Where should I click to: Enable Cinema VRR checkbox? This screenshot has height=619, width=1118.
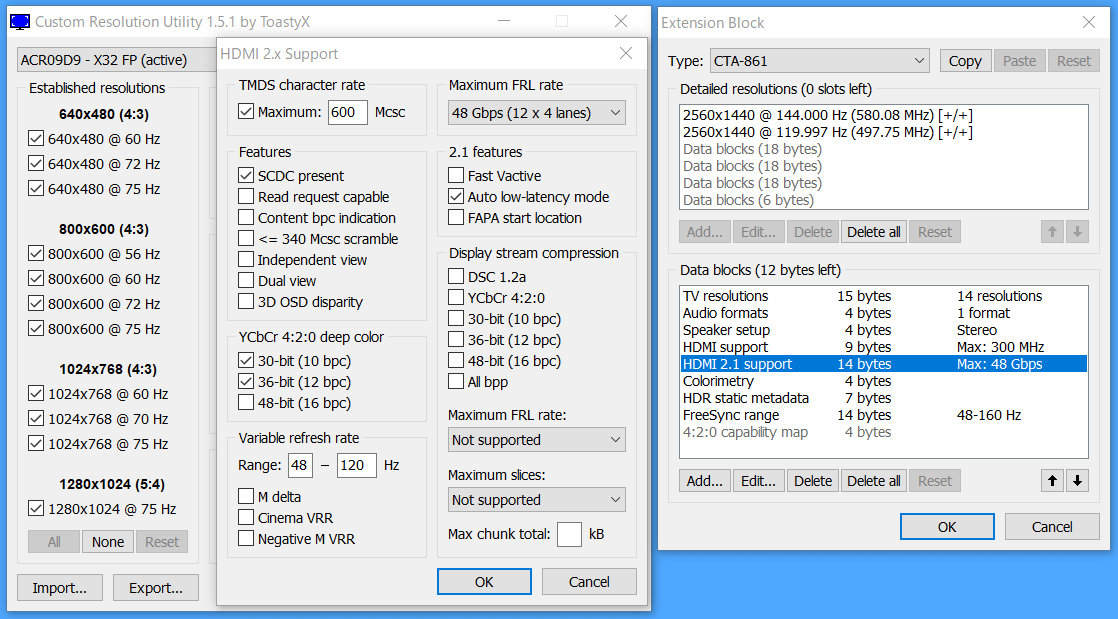click(246, 517)
